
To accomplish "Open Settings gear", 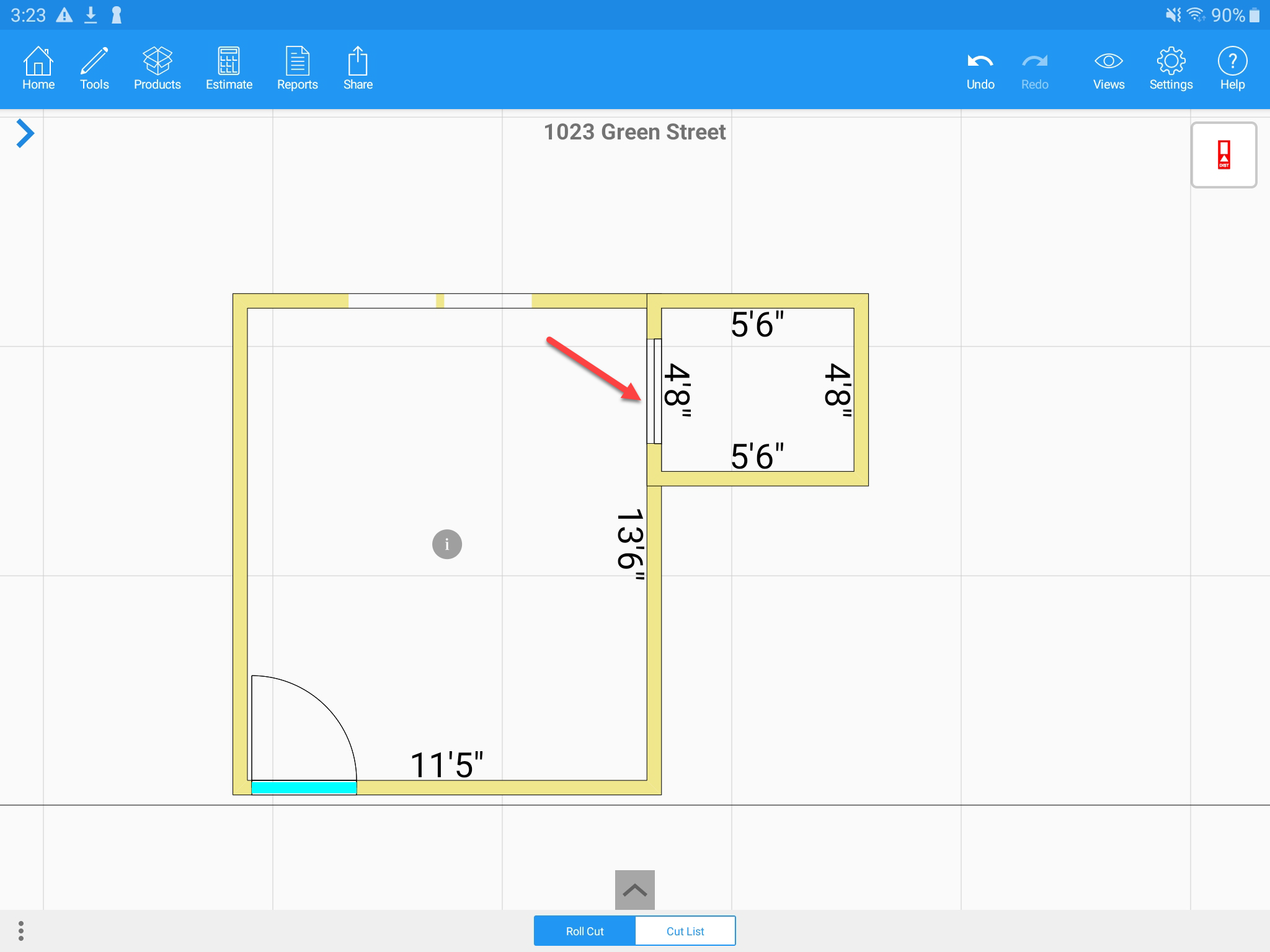I will pyautogui.click(x=1171, y=69).
